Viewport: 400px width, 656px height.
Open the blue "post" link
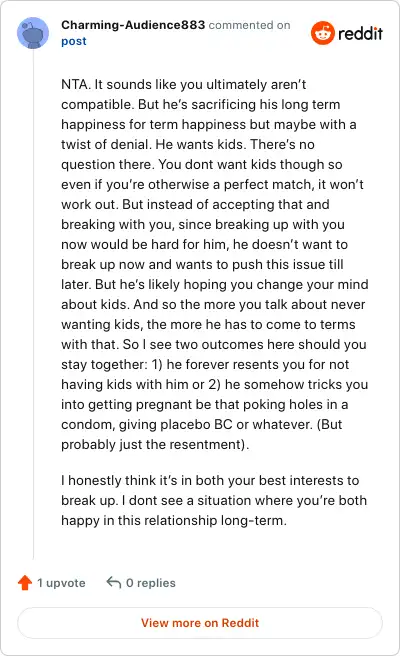74,41
